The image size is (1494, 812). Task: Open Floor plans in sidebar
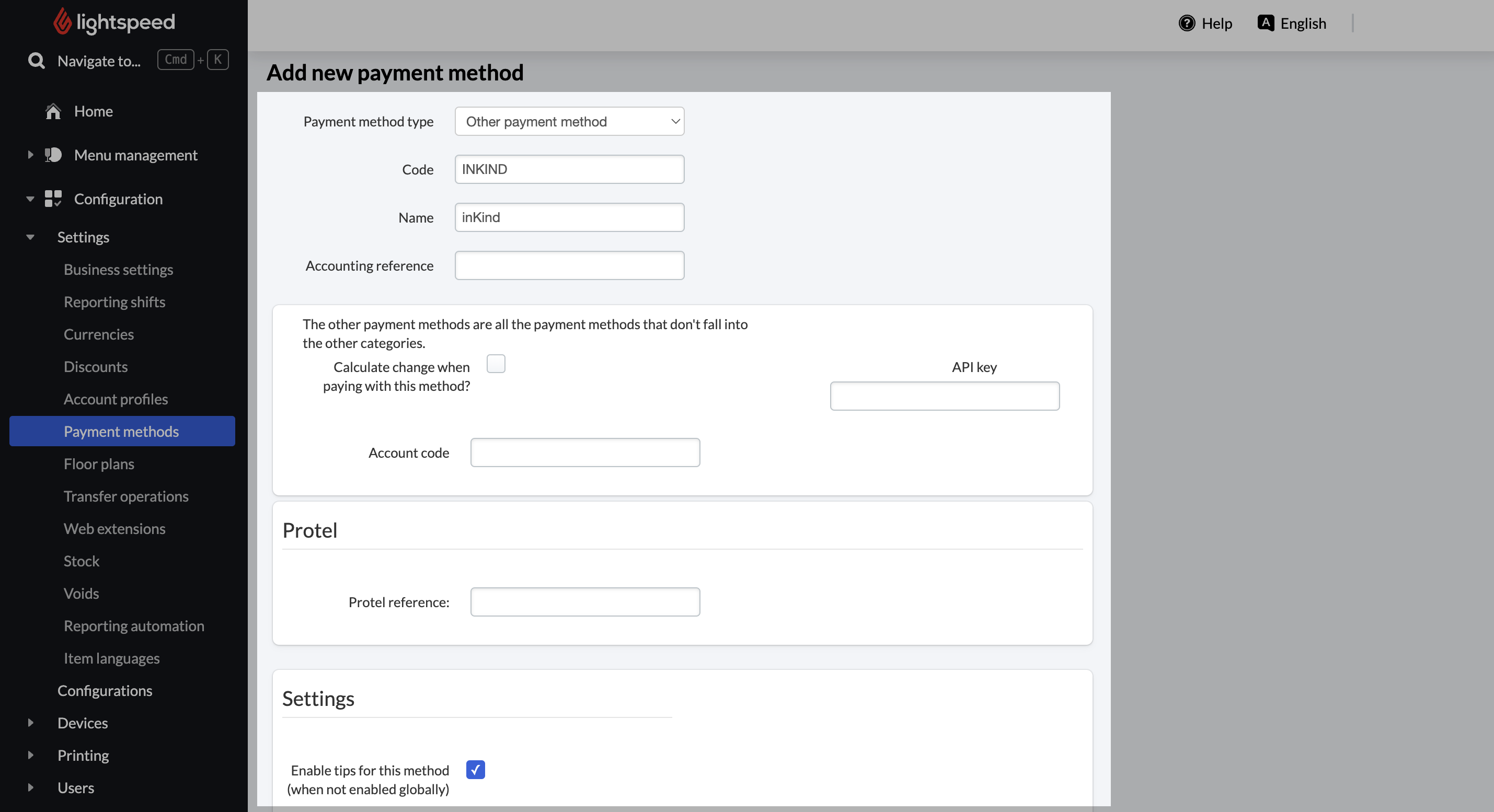tap(99, 464)
